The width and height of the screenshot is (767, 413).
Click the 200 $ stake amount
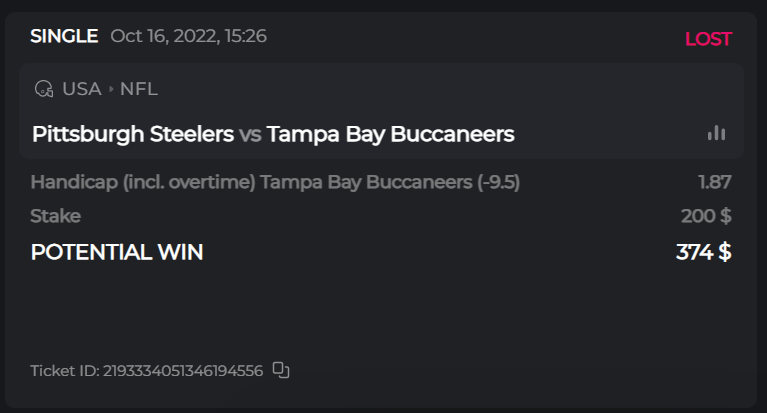[x=706, y=216]
